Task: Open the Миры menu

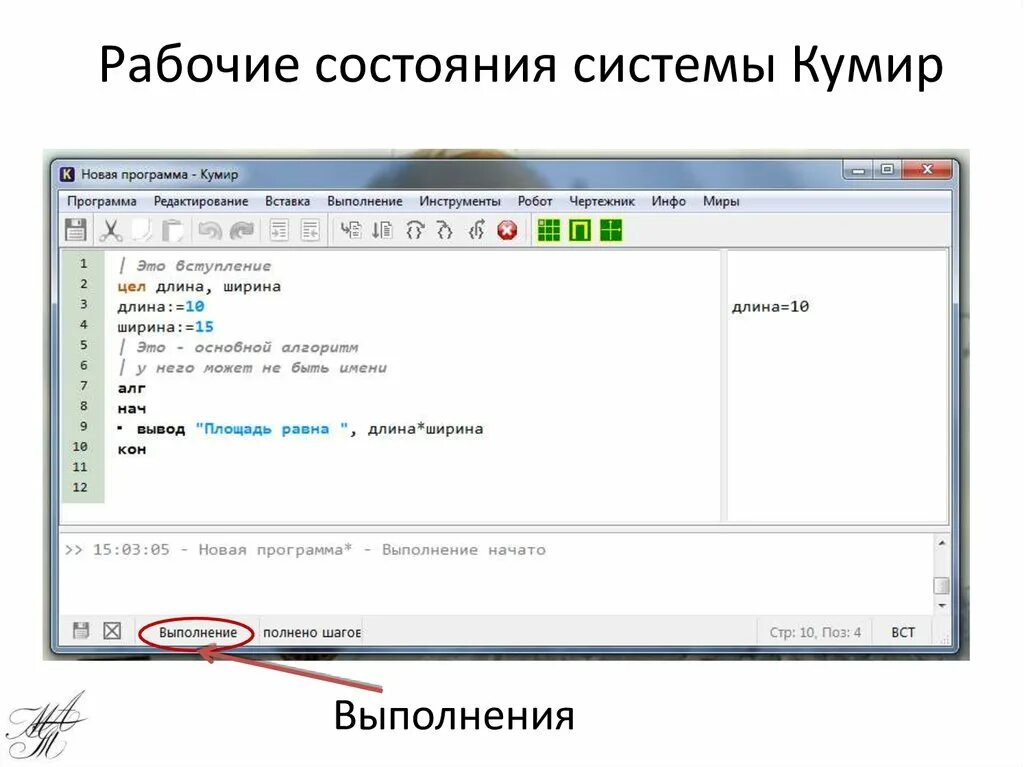Action: (721, 201)
